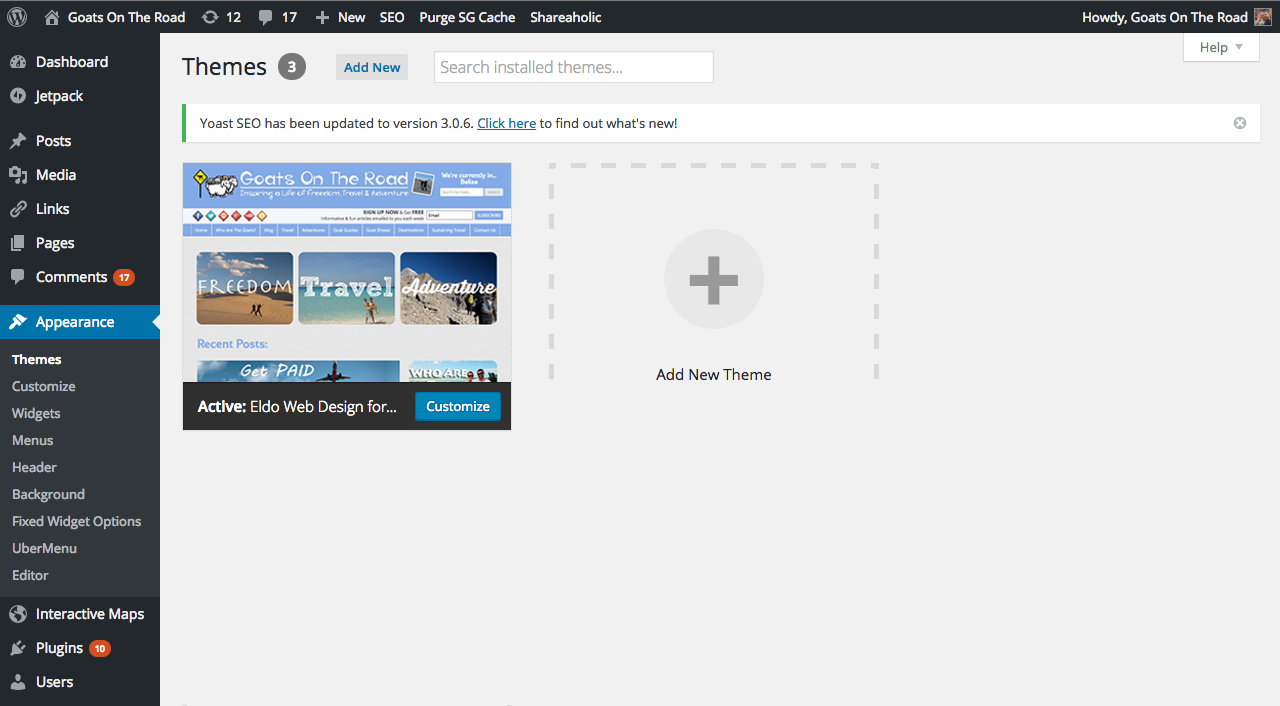Screen dimensions: 1280x706
Task: Dismiss the Yoast SEO update notice
Action: point(1240,123)
